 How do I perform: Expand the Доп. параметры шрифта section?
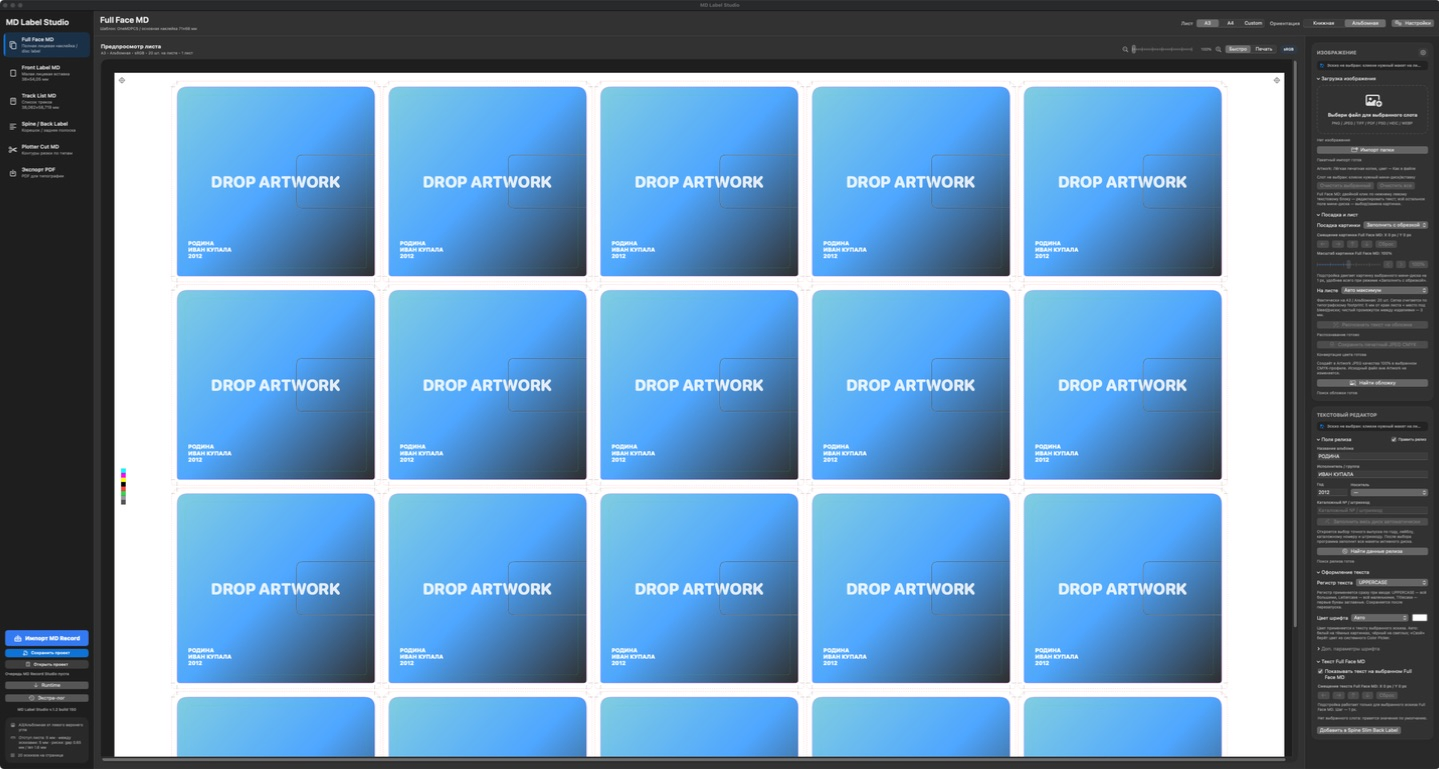pyautogui.click(x=1349, y=649)
